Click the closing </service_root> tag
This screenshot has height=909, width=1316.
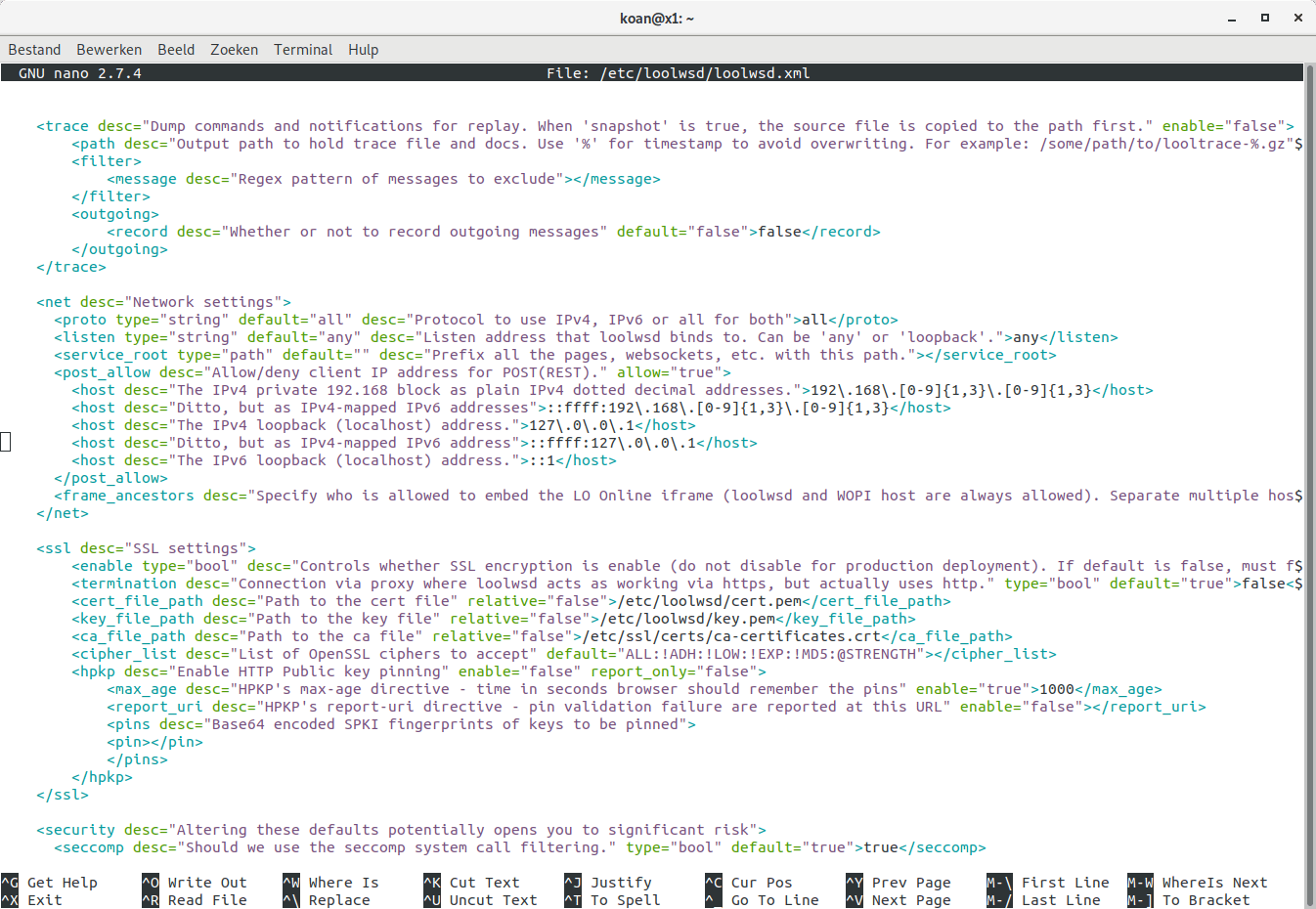pos(990,355)
